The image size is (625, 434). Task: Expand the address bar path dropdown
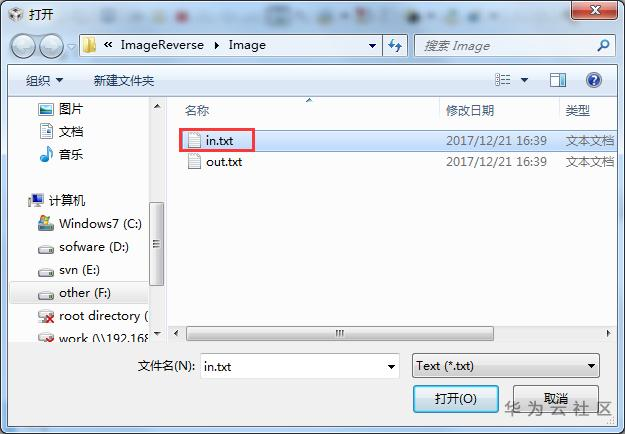pyautogui.click(x=372, y=45)
